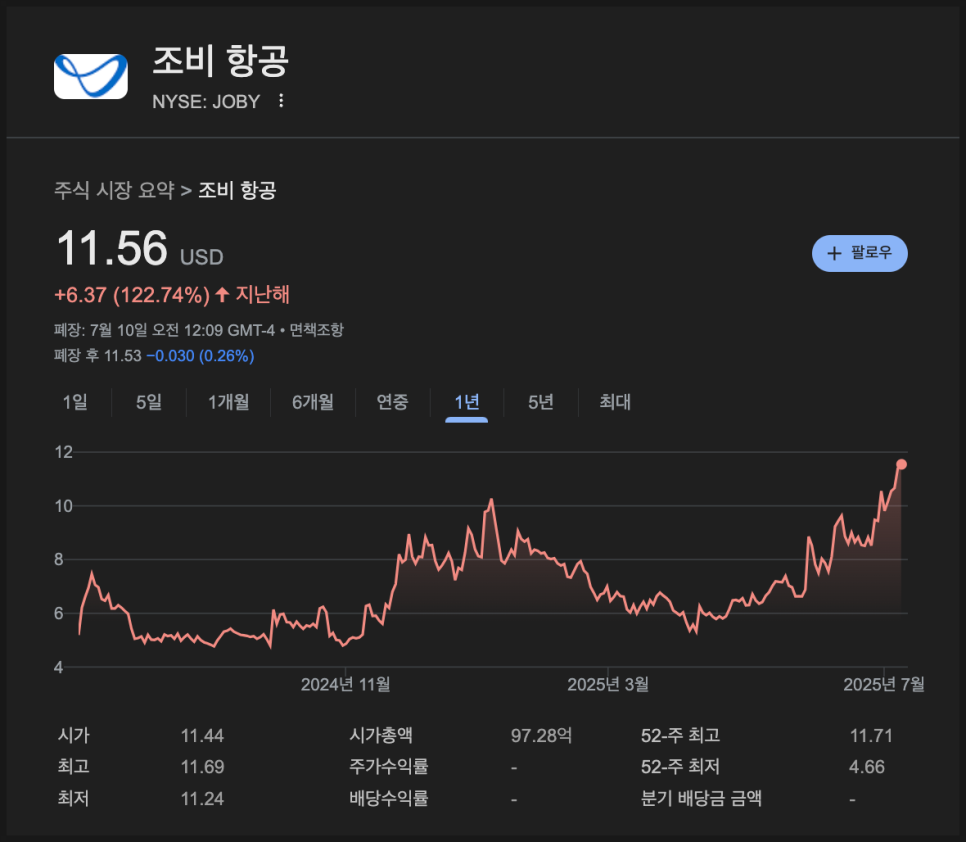Screen dimensions: 966x842
Task: Select the 1일 range tab
Action: (x=75, y=402)
